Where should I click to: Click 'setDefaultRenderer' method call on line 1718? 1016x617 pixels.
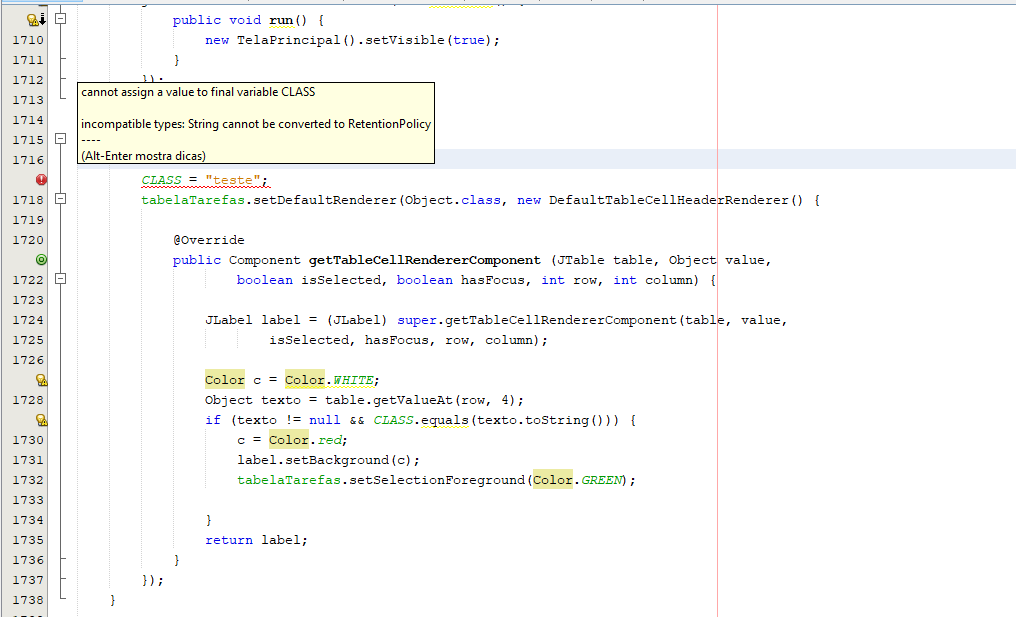click(x=325, y=200)
